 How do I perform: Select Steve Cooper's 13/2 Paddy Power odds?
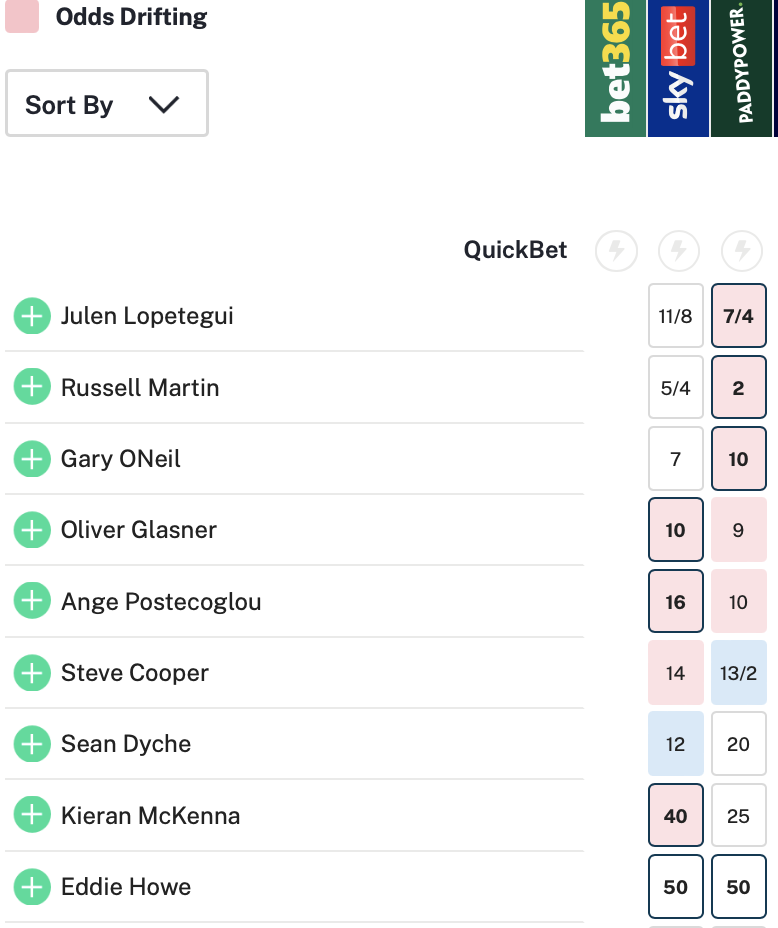coord(738,673)
